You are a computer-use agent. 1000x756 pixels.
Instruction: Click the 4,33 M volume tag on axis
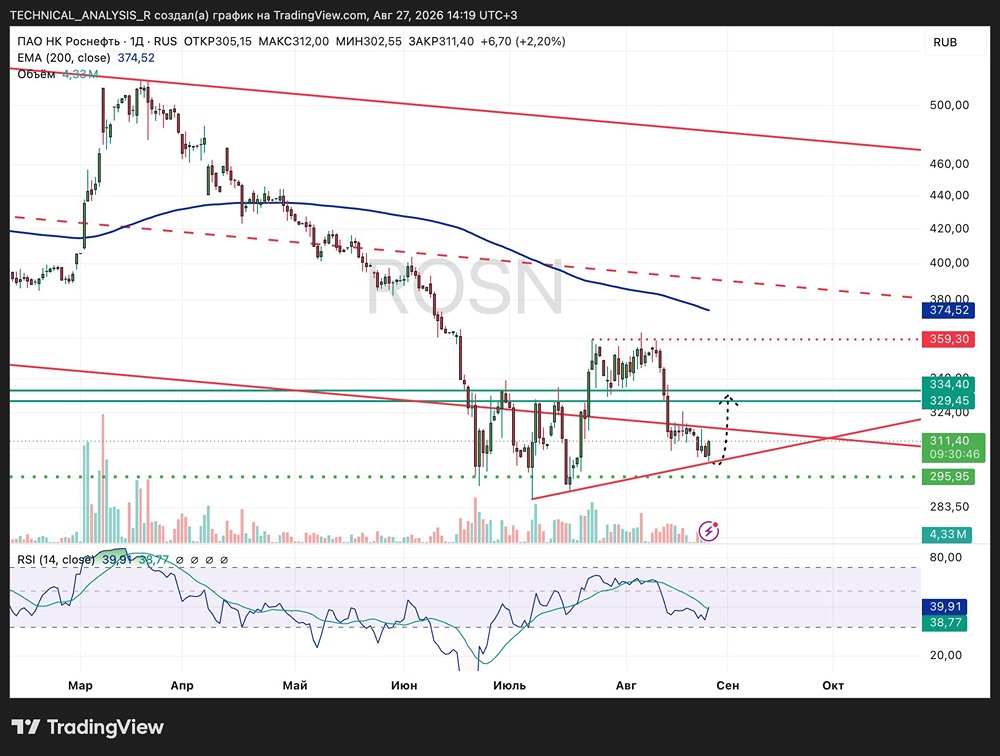(x=947, y=535)
